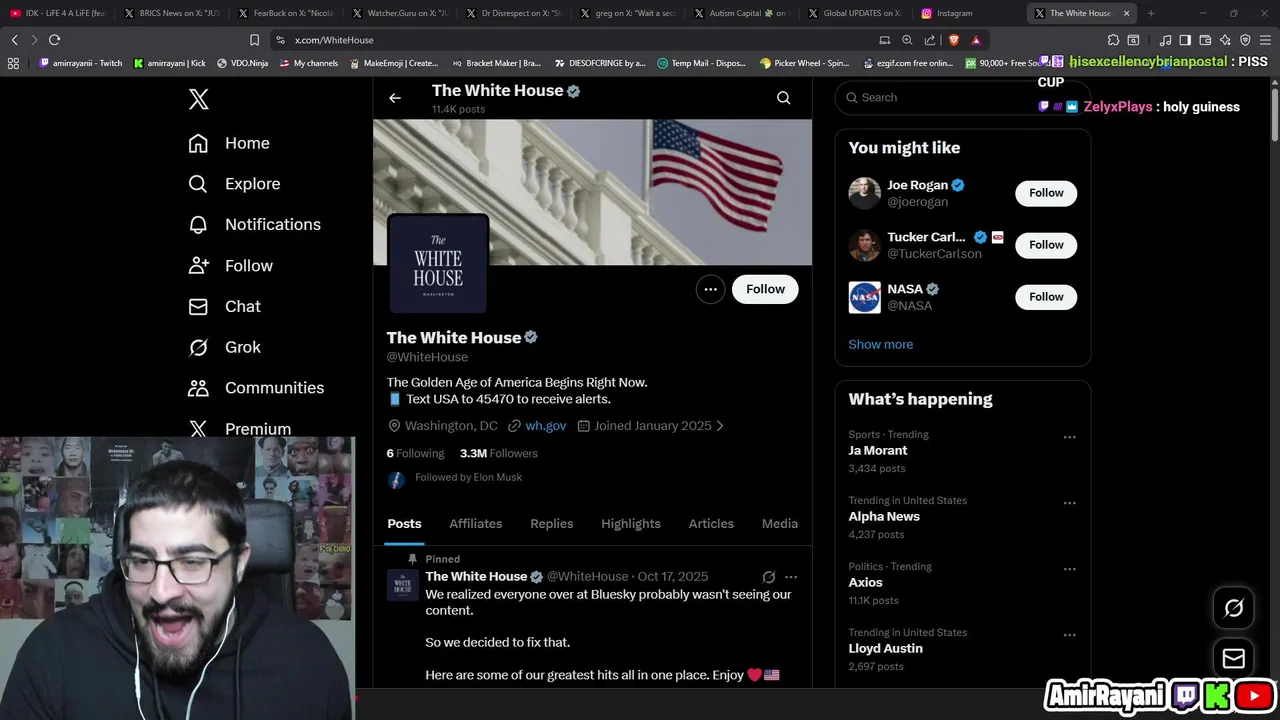Reload the page in browser

pos(54,40)
